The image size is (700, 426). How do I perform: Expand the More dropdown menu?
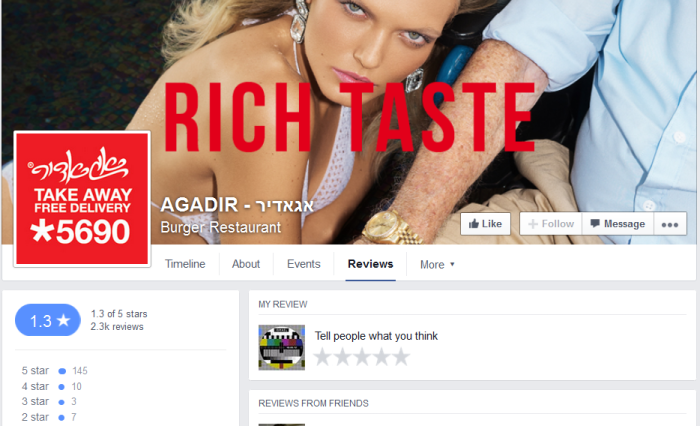[x=437, y=264]
